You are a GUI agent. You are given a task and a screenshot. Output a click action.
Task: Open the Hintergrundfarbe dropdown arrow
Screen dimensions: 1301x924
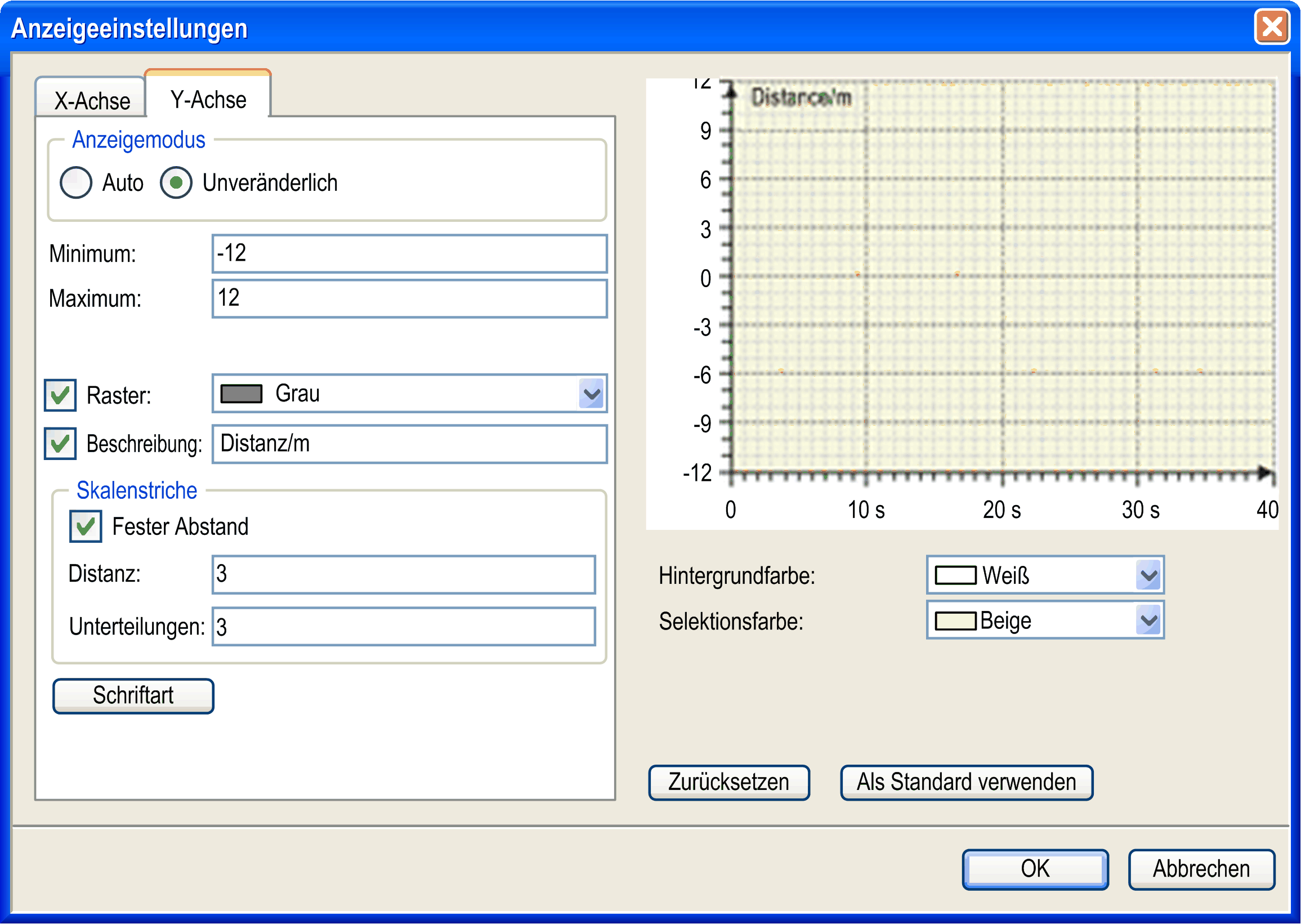tap(1149, 575)
